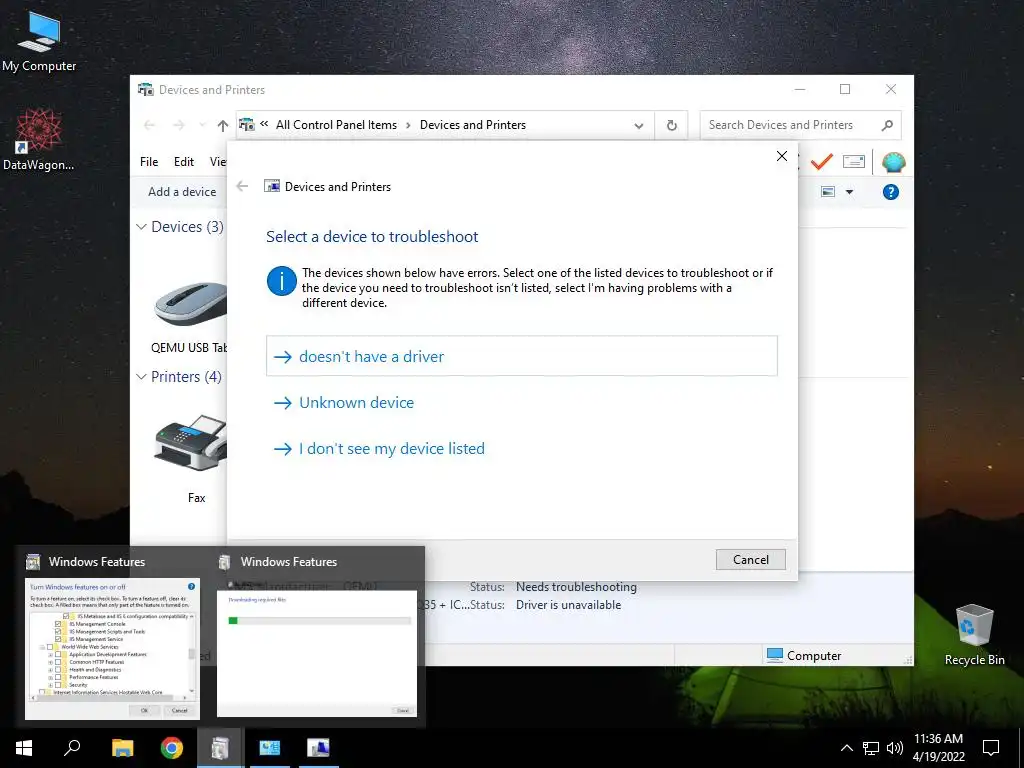Click the Devices and Printers icon in dialog header
This screenshot has height=768, width=1024.
[272, 186]
